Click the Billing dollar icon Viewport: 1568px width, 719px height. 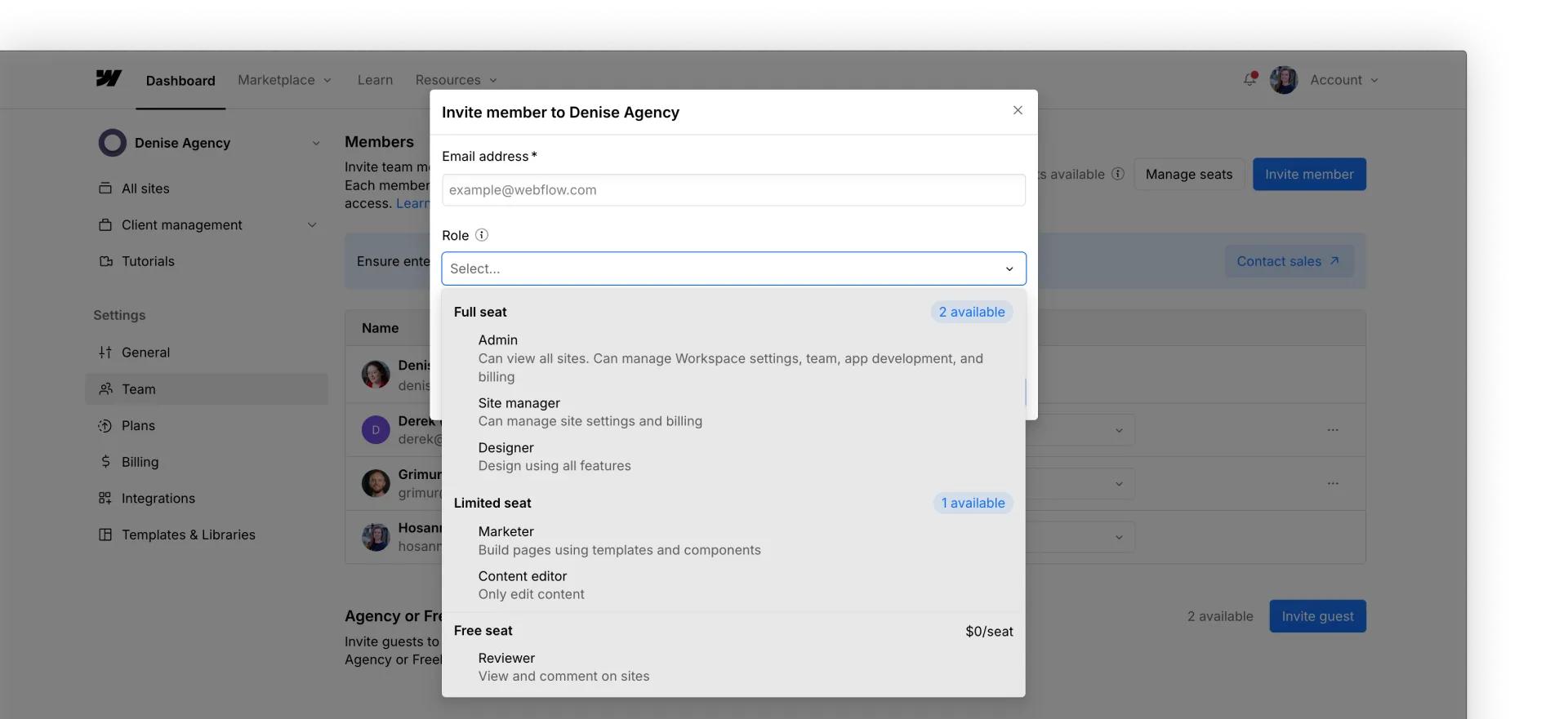pos(105,462)
